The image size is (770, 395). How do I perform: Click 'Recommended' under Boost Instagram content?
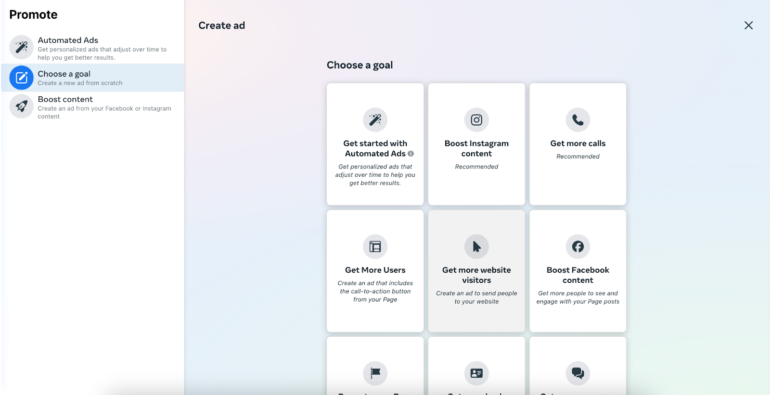[476, 167]
